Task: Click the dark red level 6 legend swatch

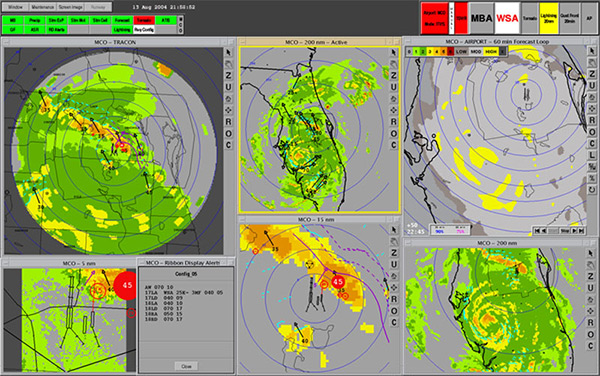Action: [450, 51]
